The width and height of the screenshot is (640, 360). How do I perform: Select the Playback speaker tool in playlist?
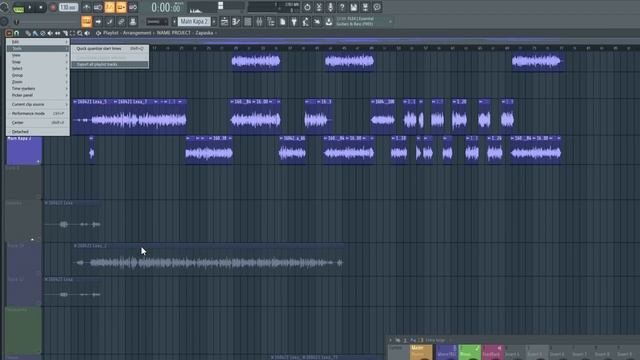87,33
